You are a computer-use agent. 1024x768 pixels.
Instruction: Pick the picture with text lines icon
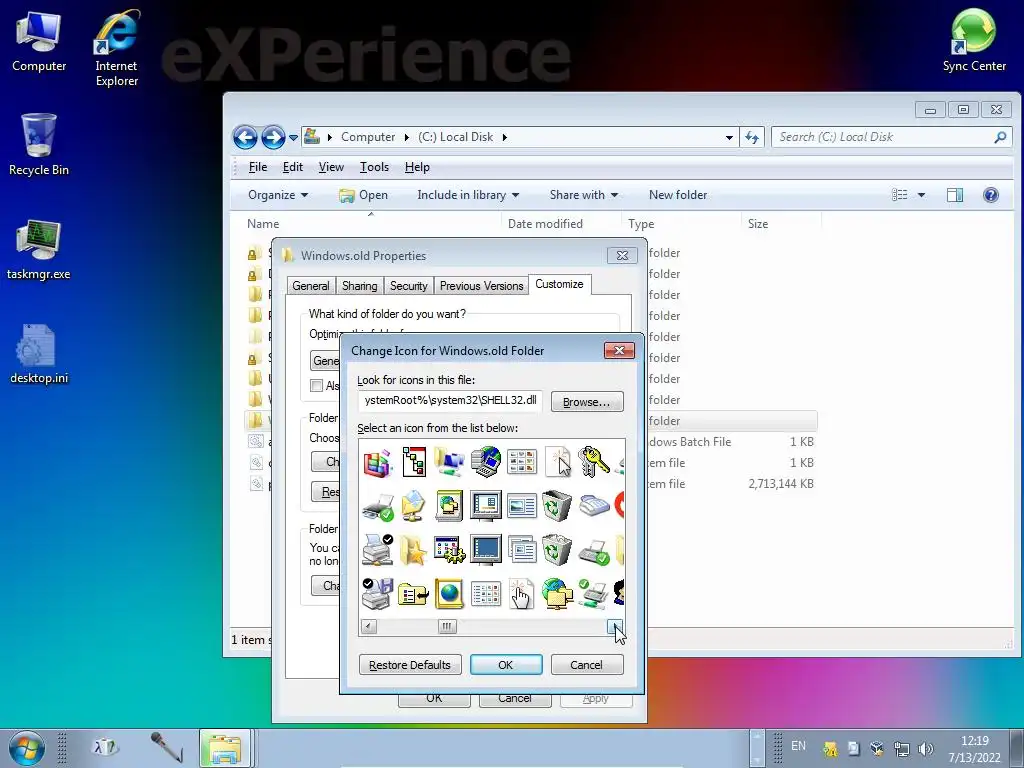521,506
